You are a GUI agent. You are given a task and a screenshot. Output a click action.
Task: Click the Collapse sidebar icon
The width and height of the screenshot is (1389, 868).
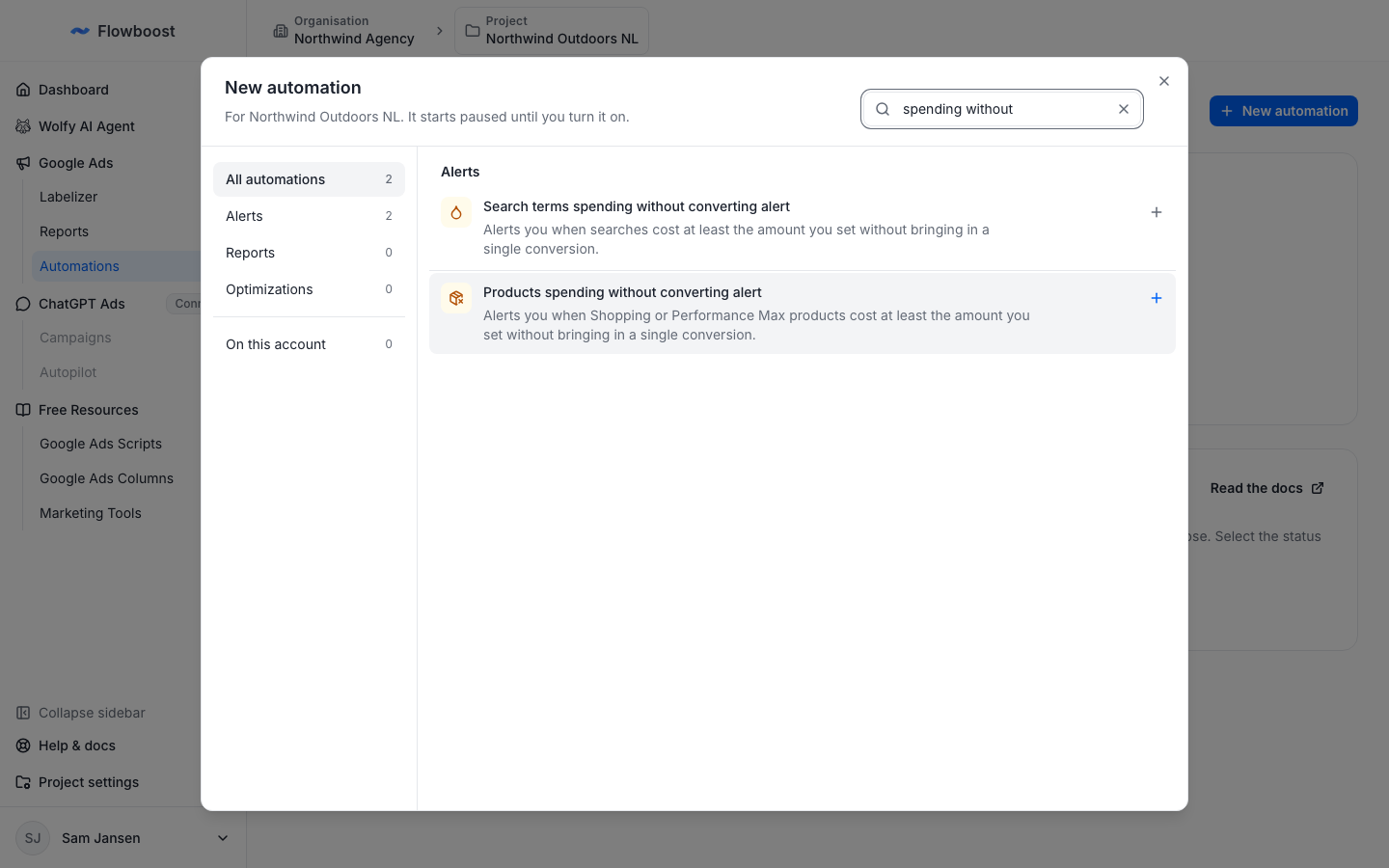23,713
